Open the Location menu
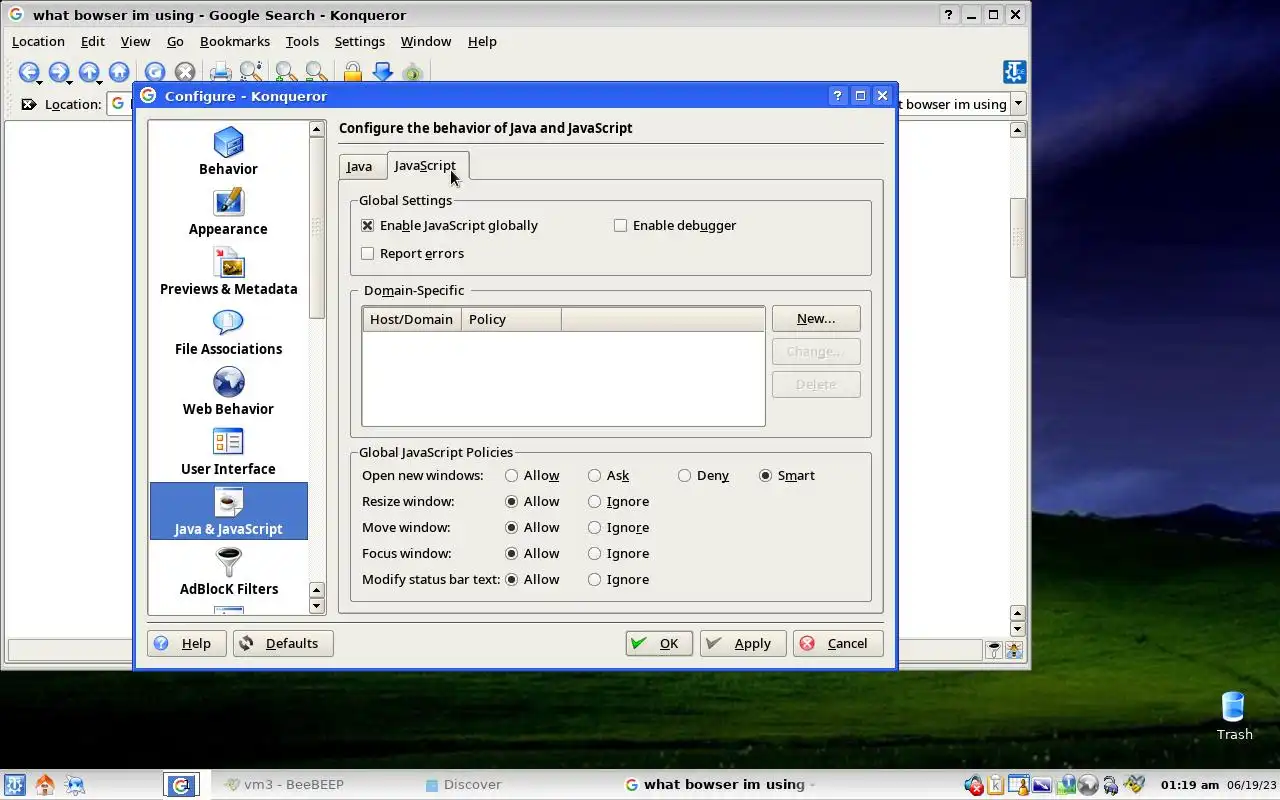Viewport: 1280px width, 800px height. coord(38,41)
